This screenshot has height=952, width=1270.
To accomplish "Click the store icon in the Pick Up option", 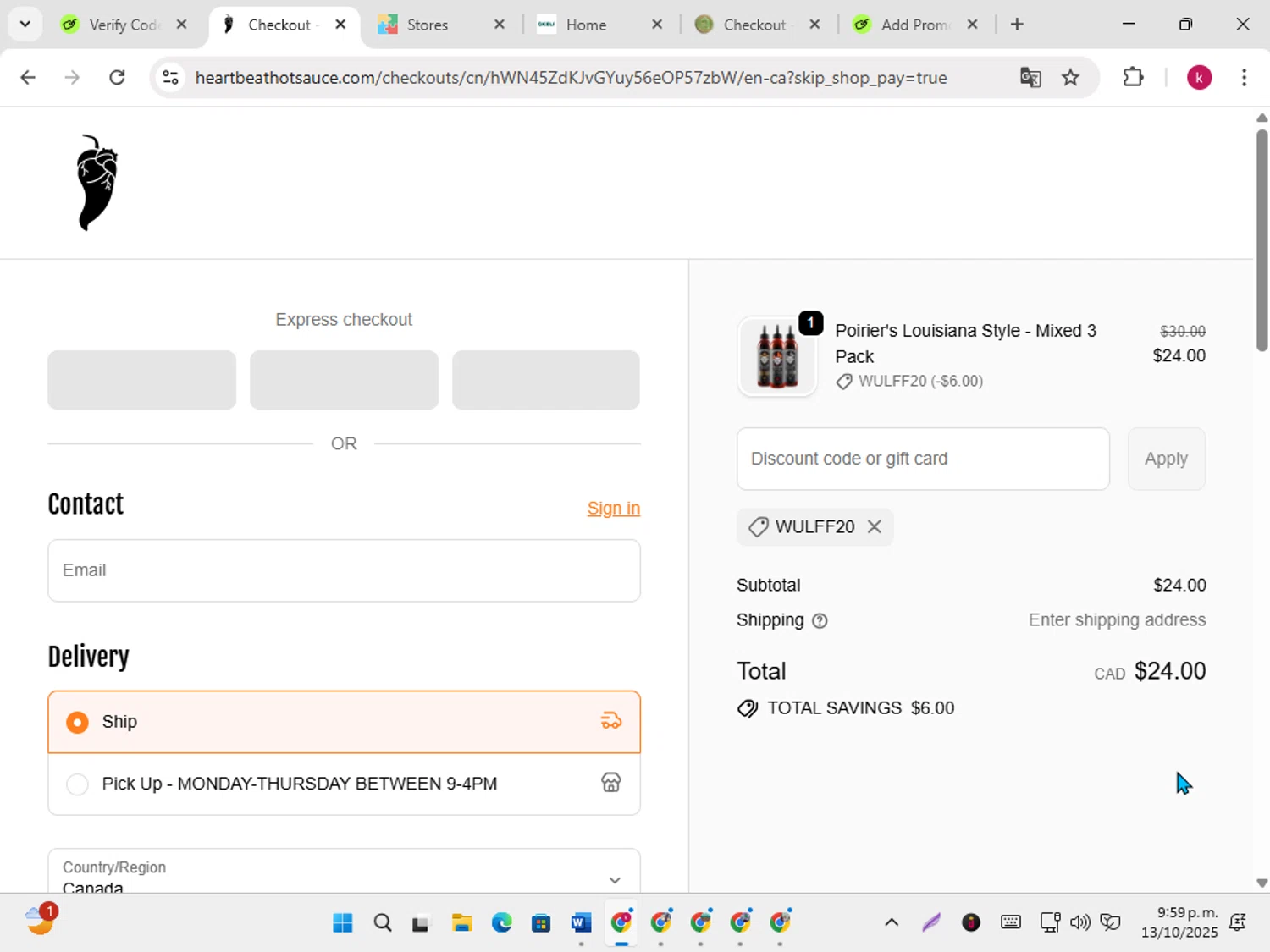I will pos(611,783).
